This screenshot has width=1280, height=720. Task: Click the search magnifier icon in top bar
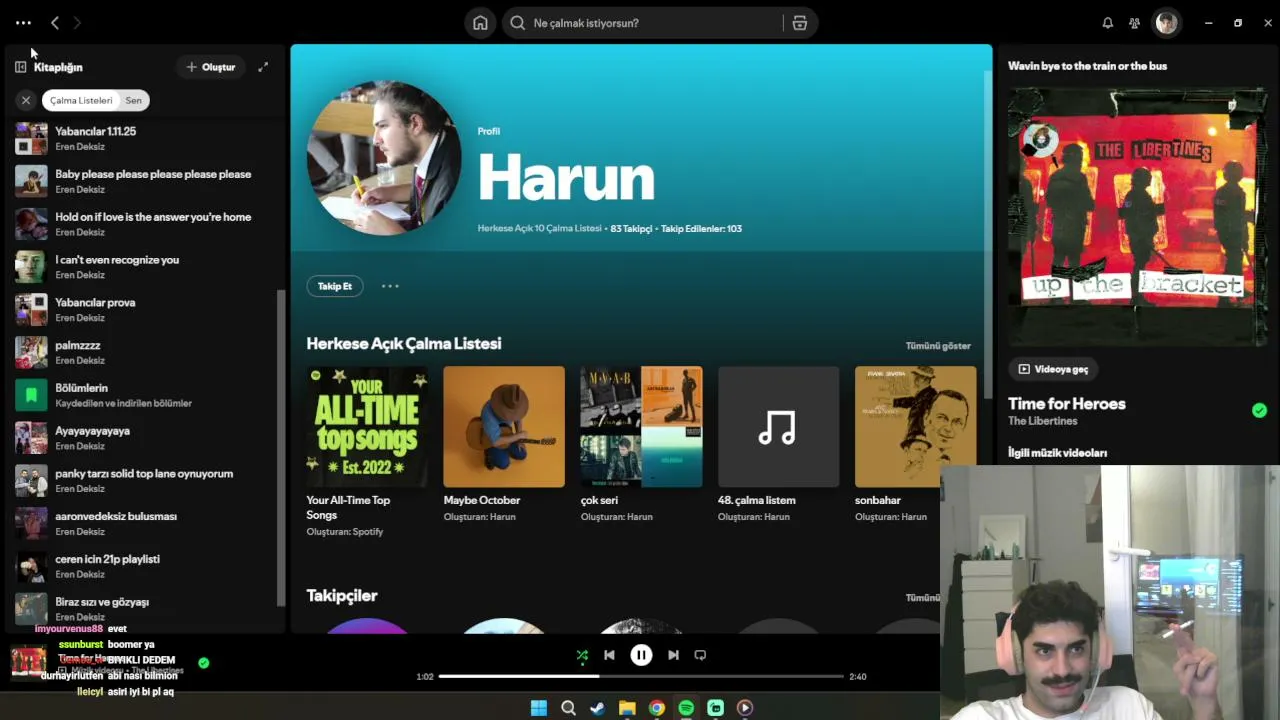(517, 23)
